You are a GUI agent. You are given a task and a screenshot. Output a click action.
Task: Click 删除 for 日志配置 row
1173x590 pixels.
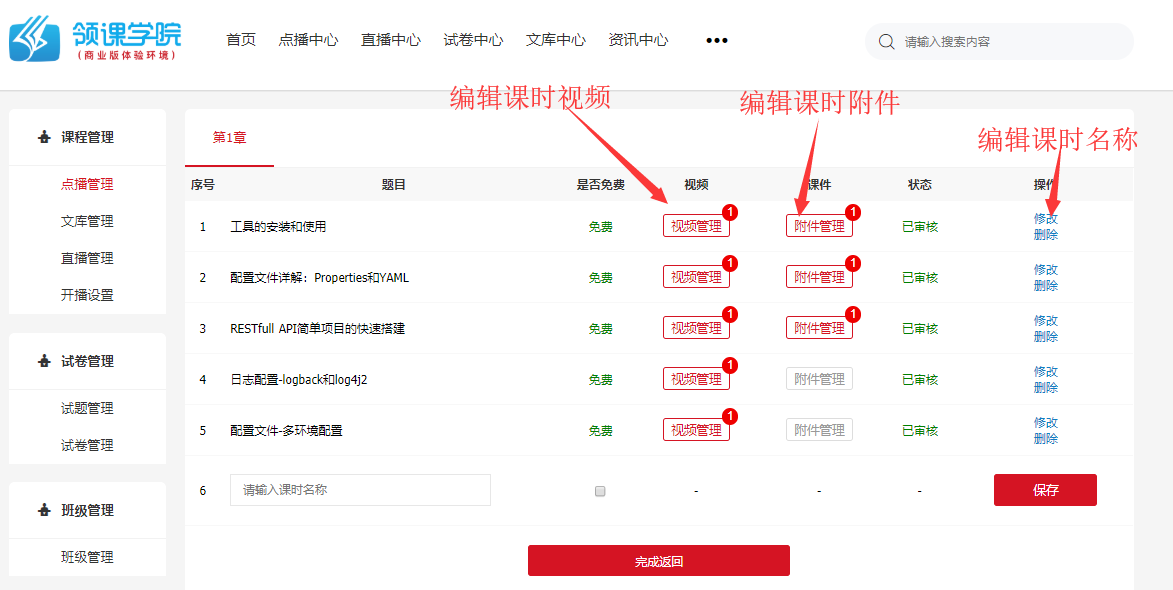click(x=1046, y=387)
